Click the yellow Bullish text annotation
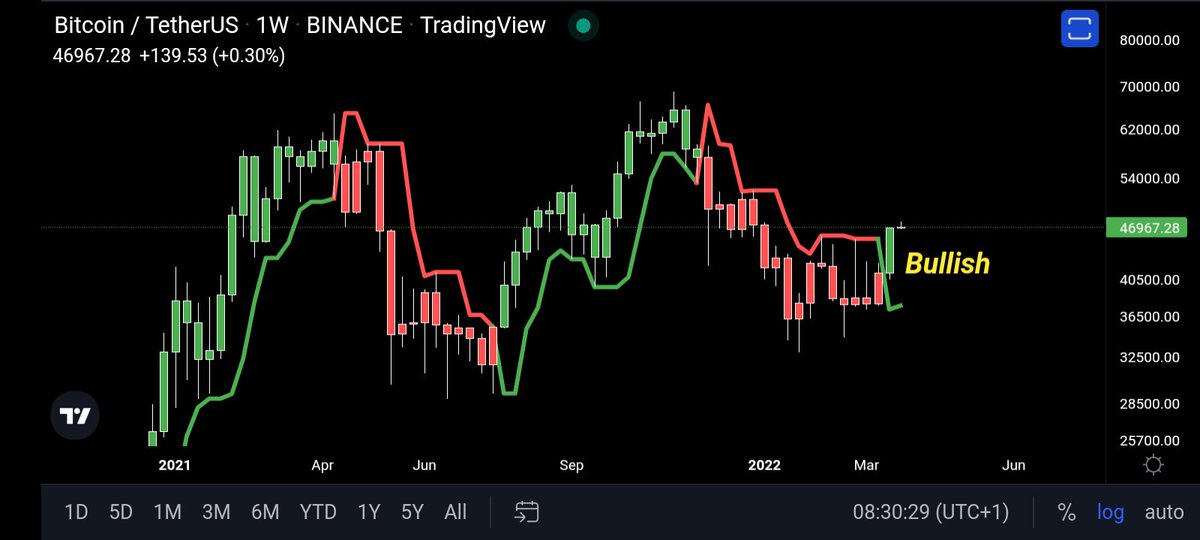The height and width of the screenshot is (540, 1200). pos(947,263)
